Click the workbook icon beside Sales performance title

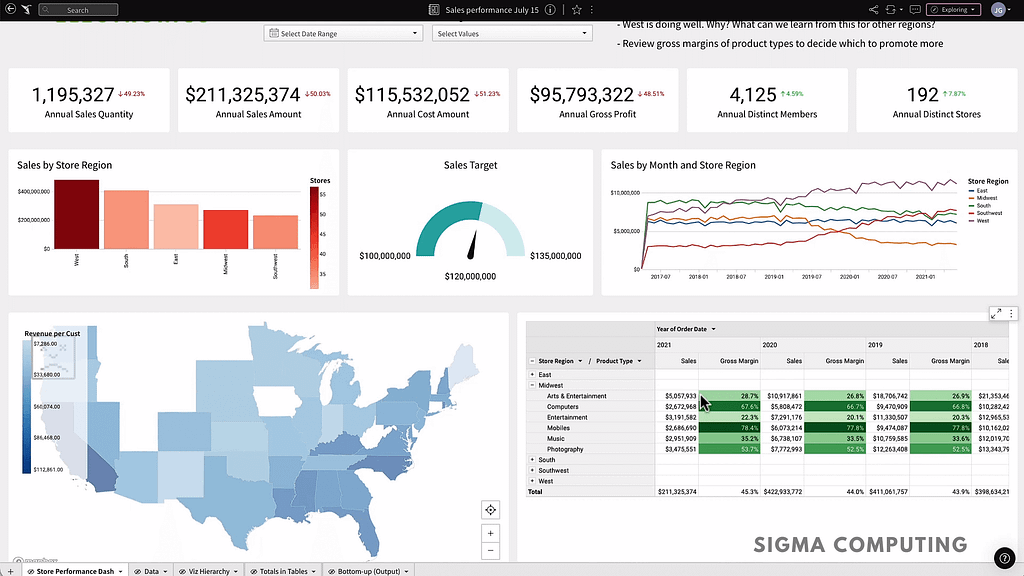click(434, 10)
